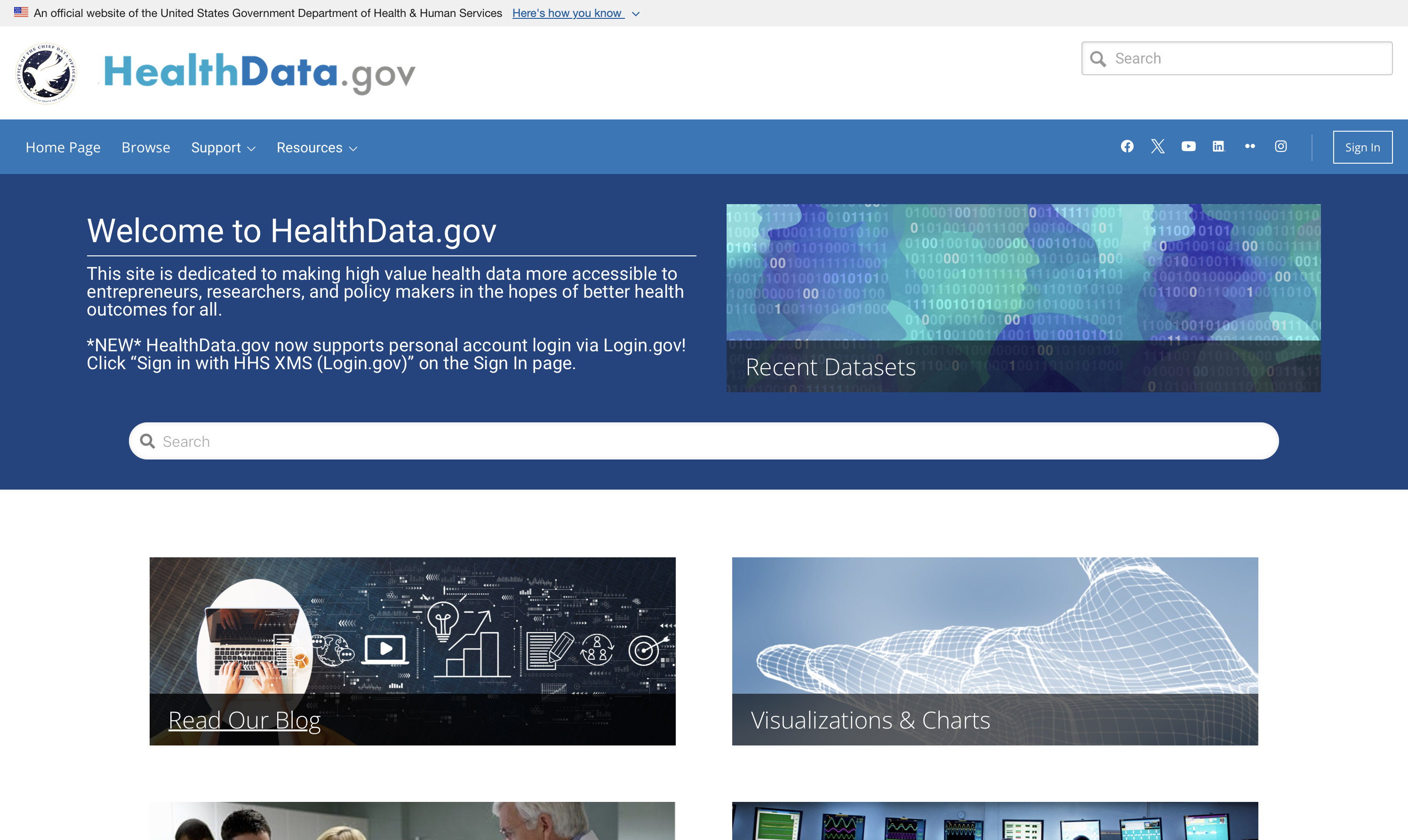The image size is (1408, 840).
Task: Open the Instagram social icon
Action: pyautogui.click(x=1280, y=147)
